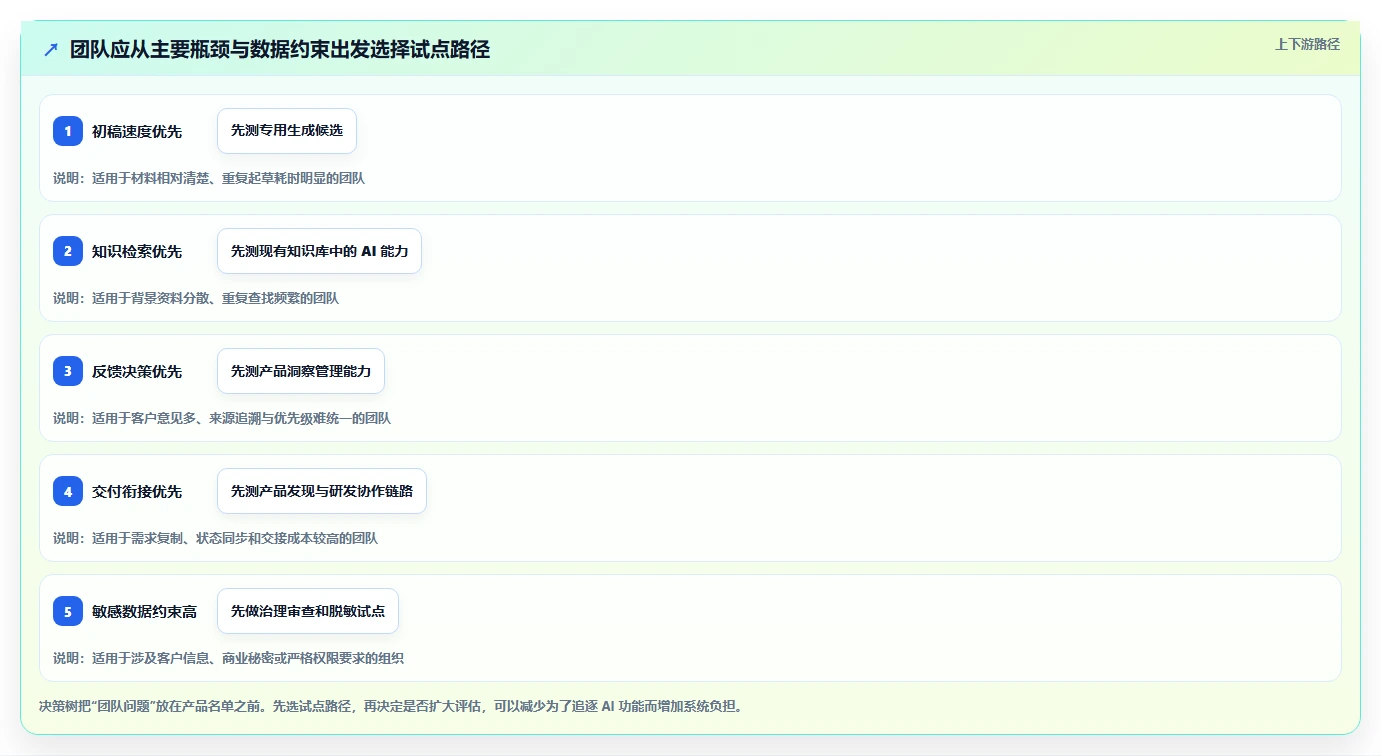Screen dimensions: 1381x756
Task: Open the 先测产品洞察管理能力 button
Action: (301, 371)
